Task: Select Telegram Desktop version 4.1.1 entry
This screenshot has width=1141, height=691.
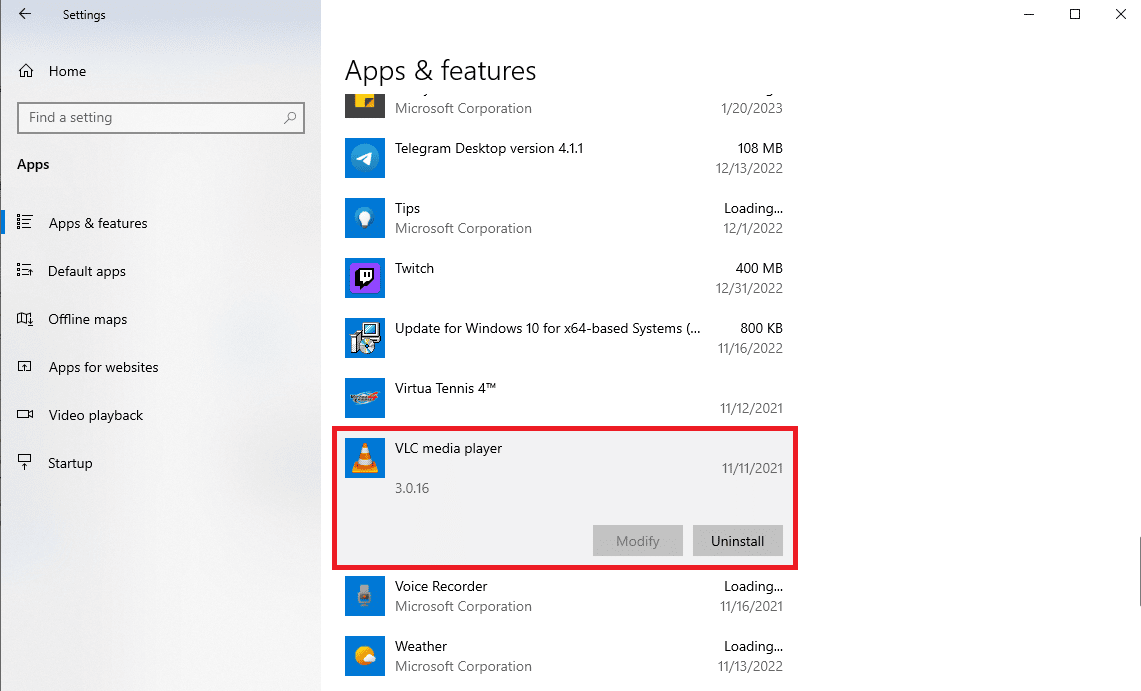Action: 489,148
